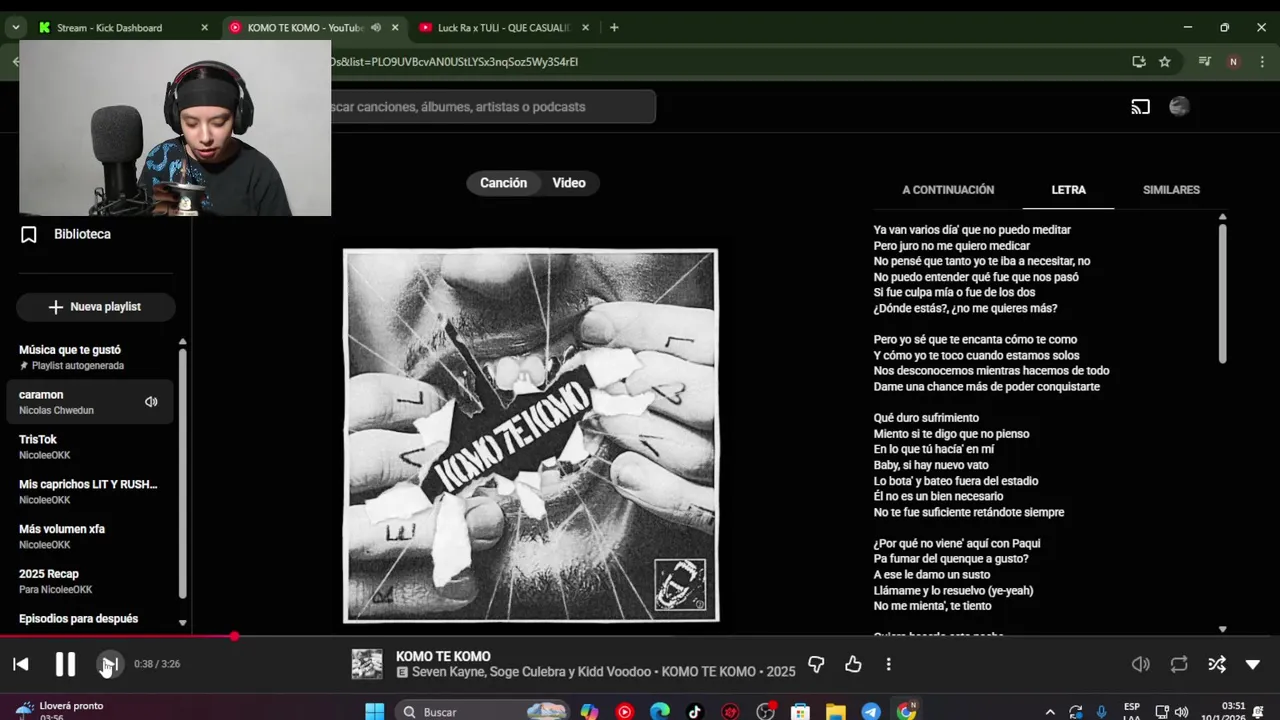
Task: Open File Explorer from the taskbar
Action: pyautogui.click(x=836, y=712)
